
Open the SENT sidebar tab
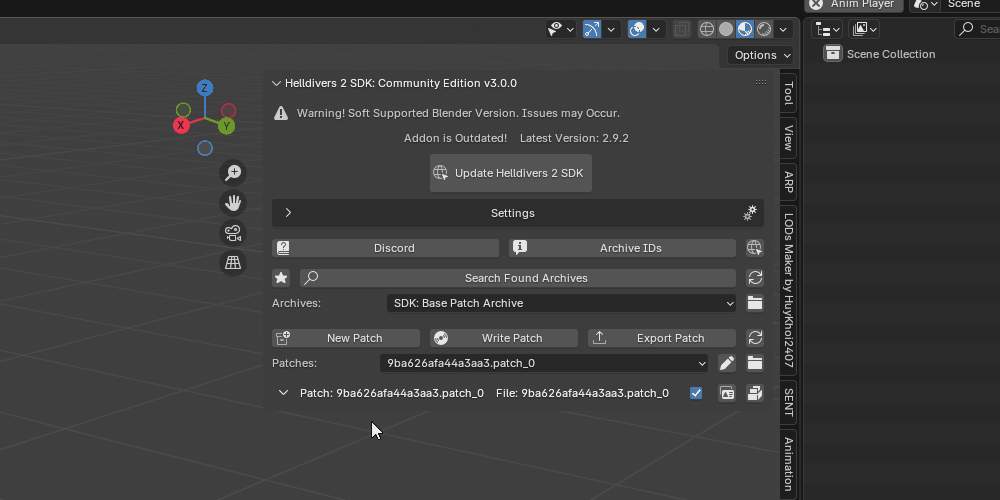(x=788, y=401)
